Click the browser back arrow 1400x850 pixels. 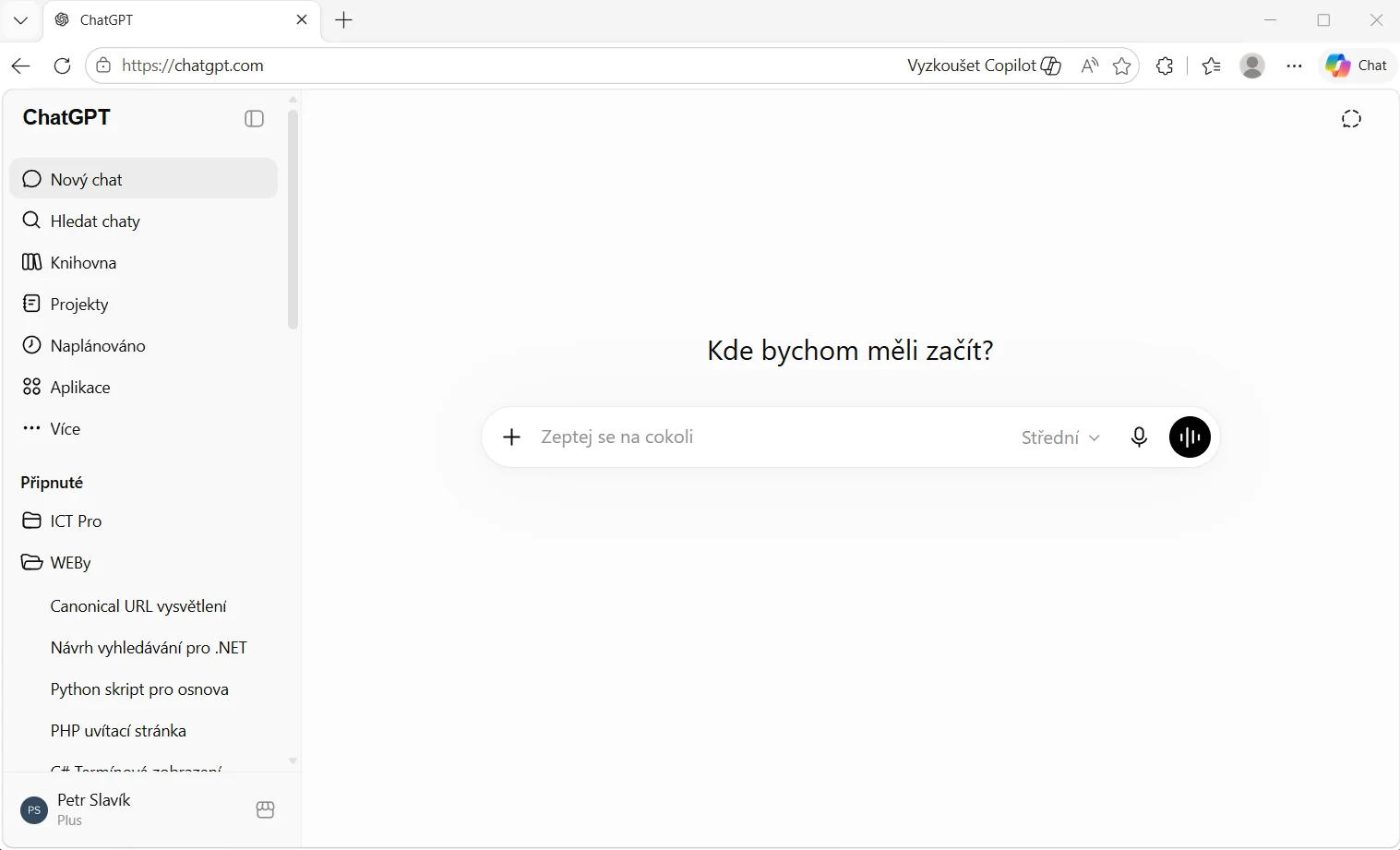[21, 66]
